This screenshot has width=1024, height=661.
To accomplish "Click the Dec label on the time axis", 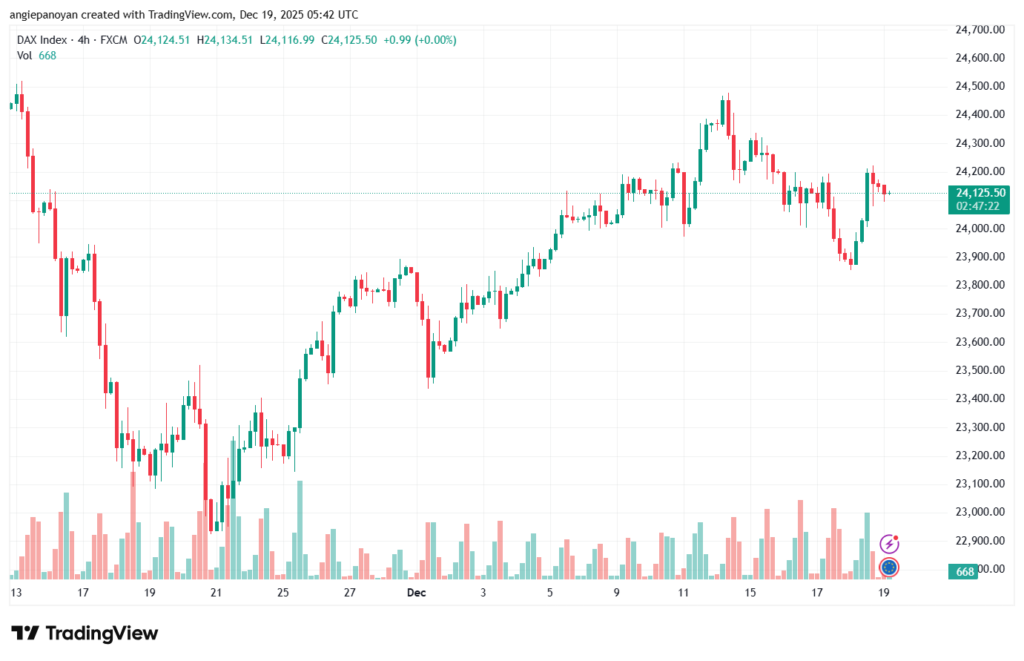I will pyautogui.click(x=417, y=593).
